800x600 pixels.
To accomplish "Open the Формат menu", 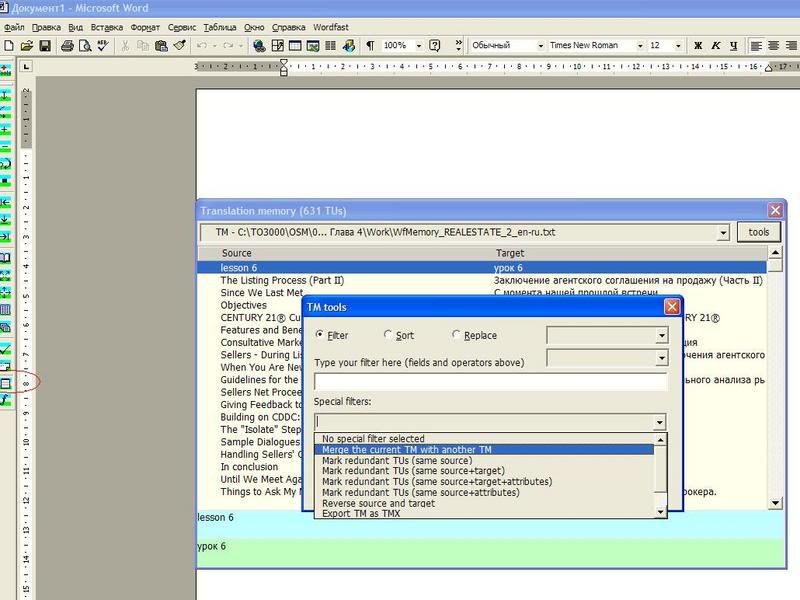I will (x=145, y=27).
